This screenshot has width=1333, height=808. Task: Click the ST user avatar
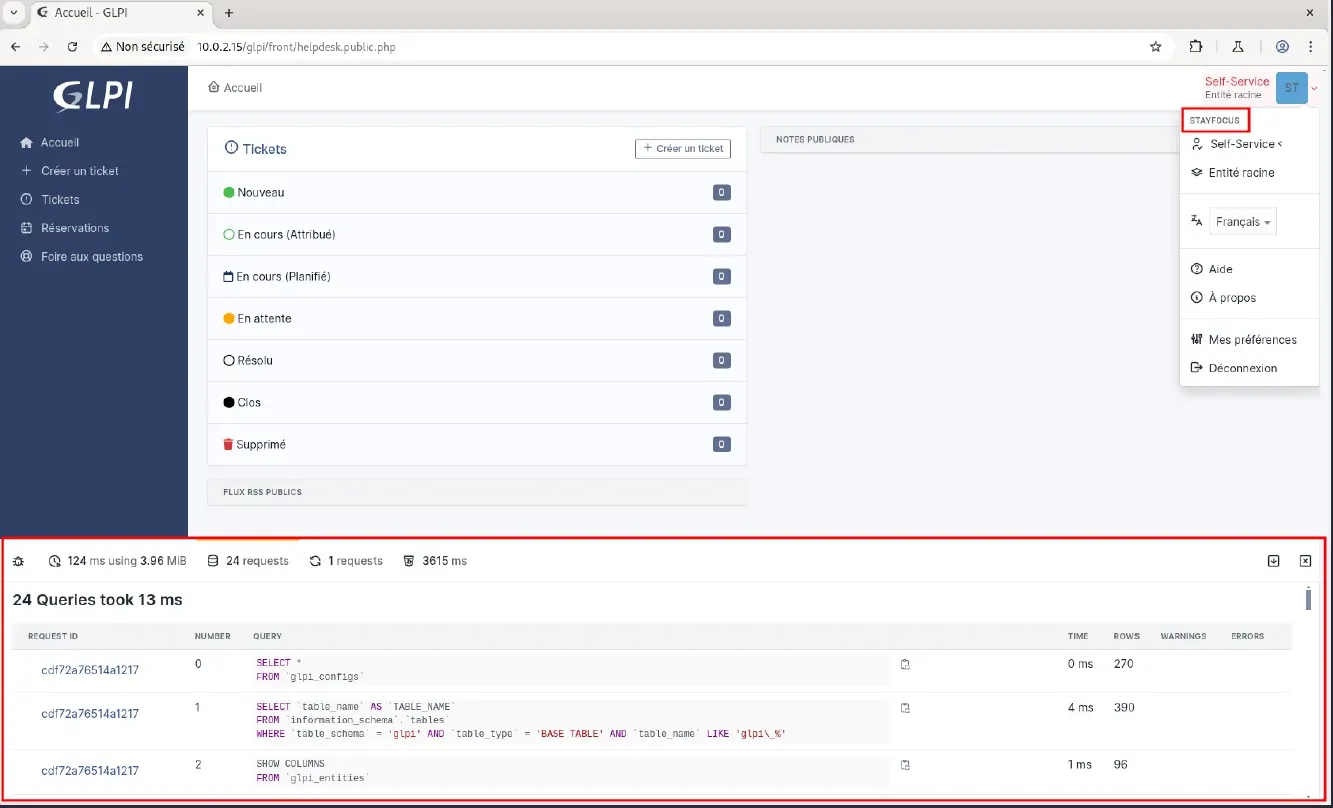pyautogui.click(x=1292, y=88)
